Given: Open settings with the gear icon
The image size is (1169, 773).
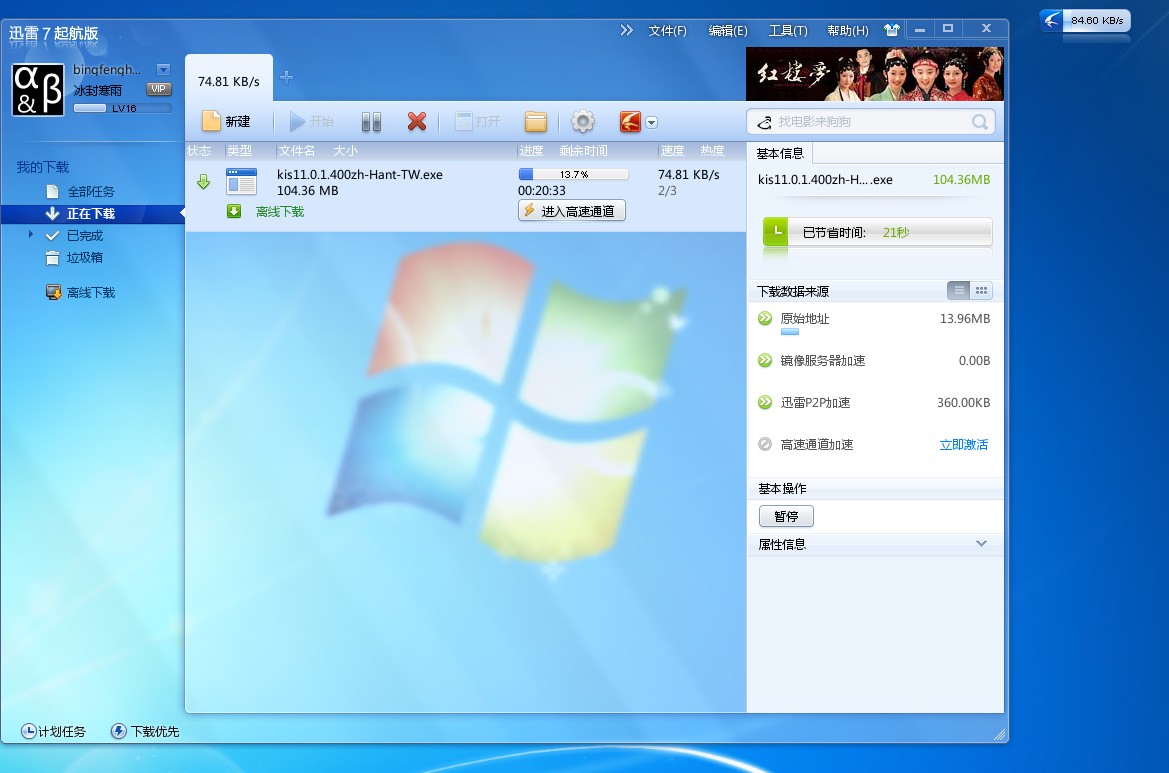Looking at the screenshot, I should [x=583, y=122].
